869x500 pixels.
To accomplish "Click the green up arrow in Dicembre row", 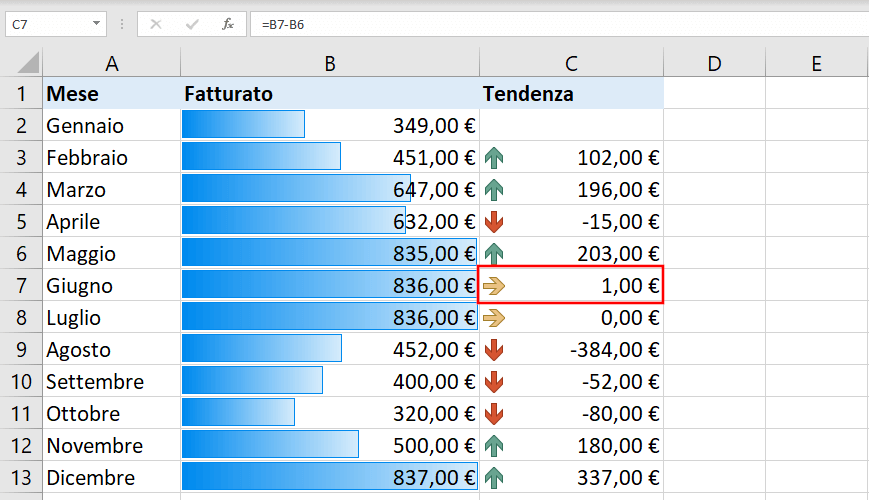I will [494, 478].
